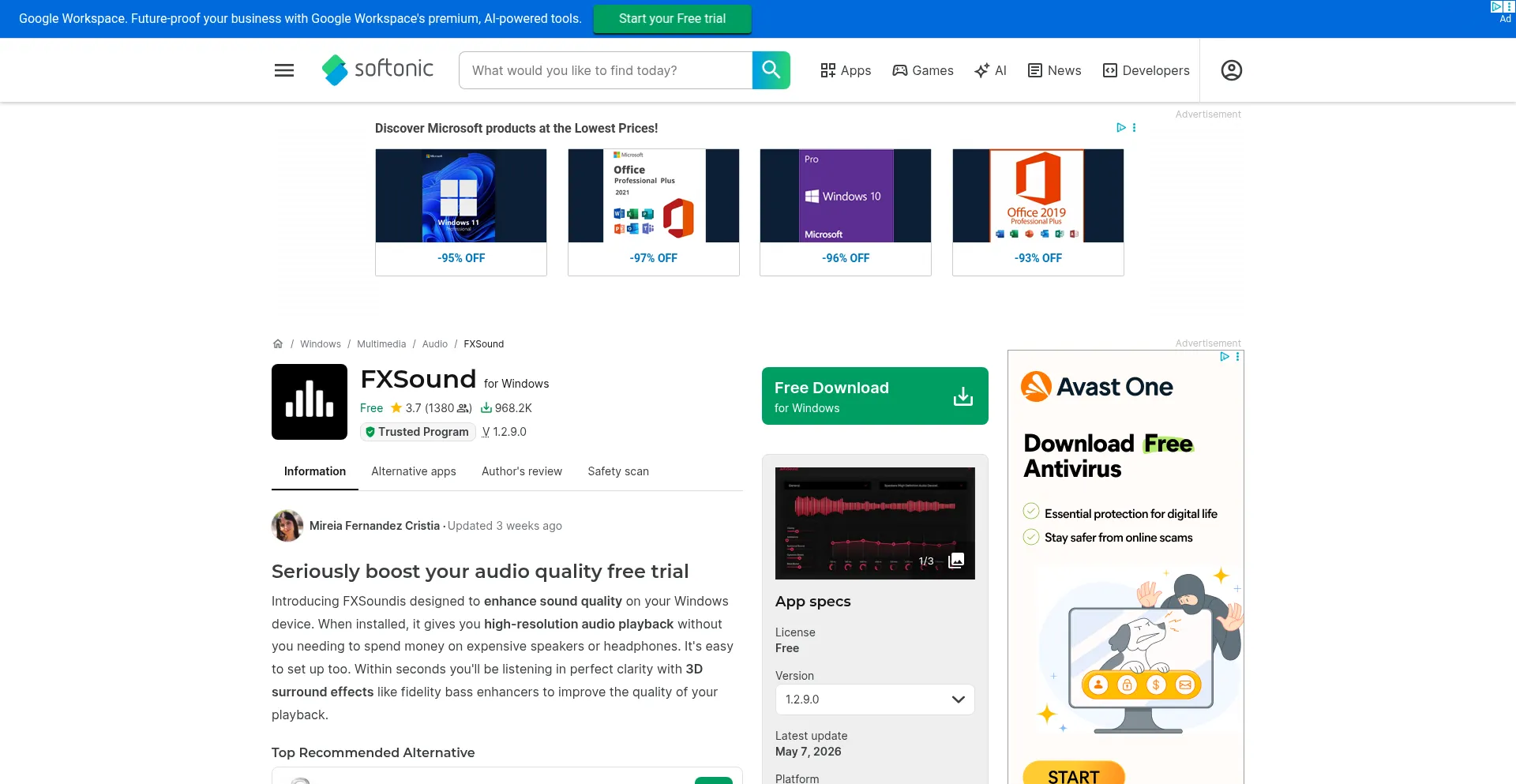Open the Apps menu
This screenshot has height=784, width=1516.
[846, 70]
